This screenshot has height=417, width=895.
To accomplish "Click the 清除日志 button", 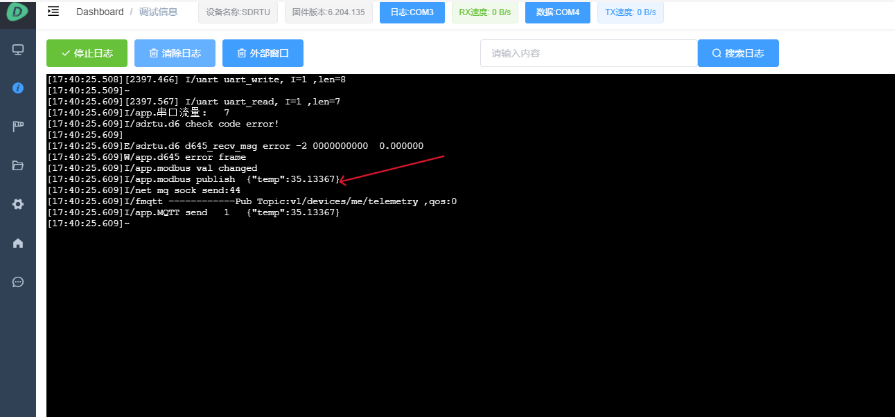I will coord(174,53).
